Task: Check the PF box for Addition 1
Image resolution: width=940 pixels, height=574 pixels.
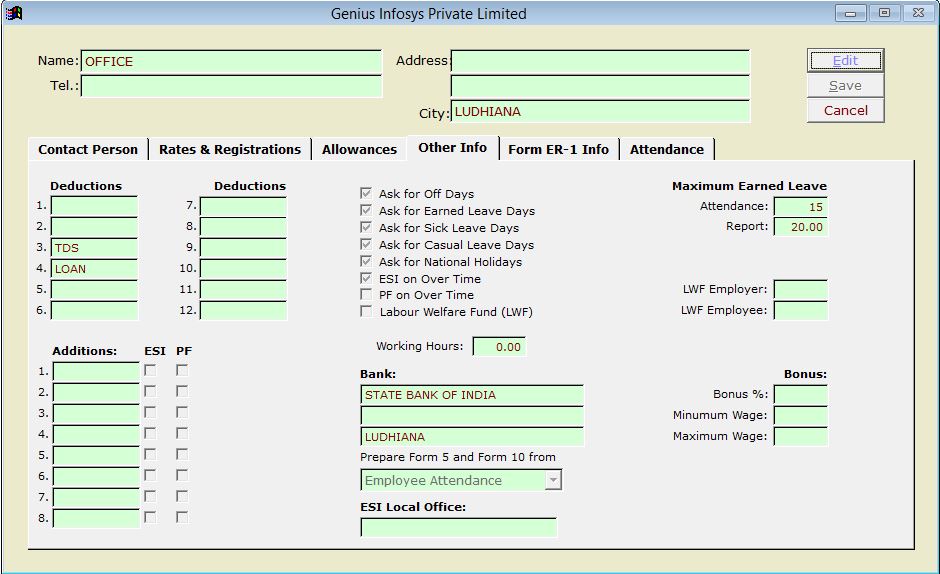Action: [x=182, y=371]
